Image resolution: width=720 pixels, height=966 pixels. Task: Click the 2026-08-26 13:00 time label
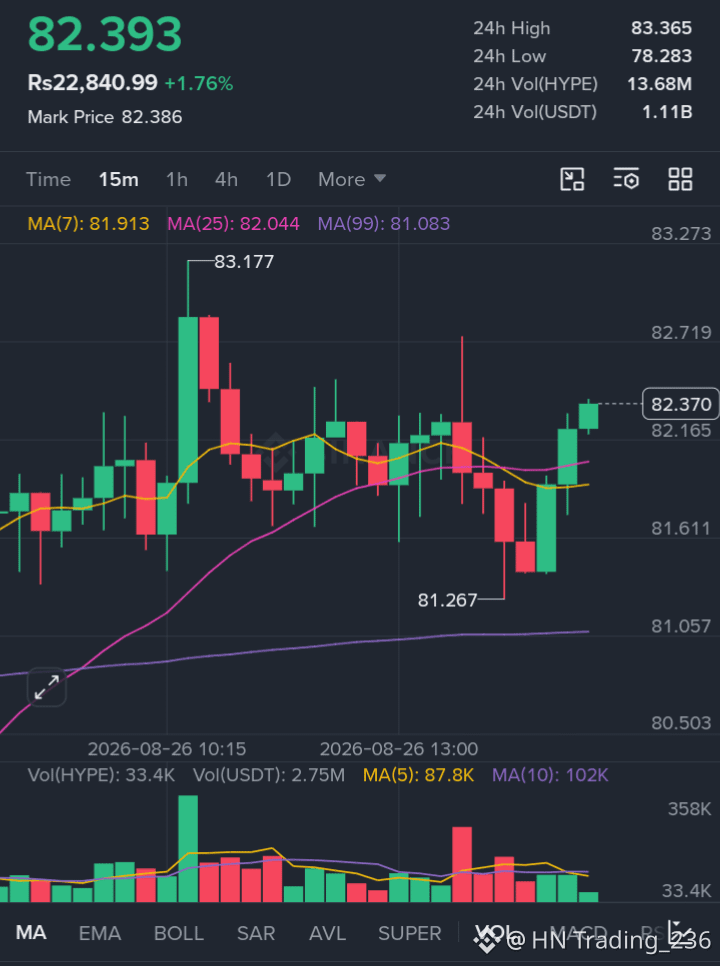pos(399,749)
